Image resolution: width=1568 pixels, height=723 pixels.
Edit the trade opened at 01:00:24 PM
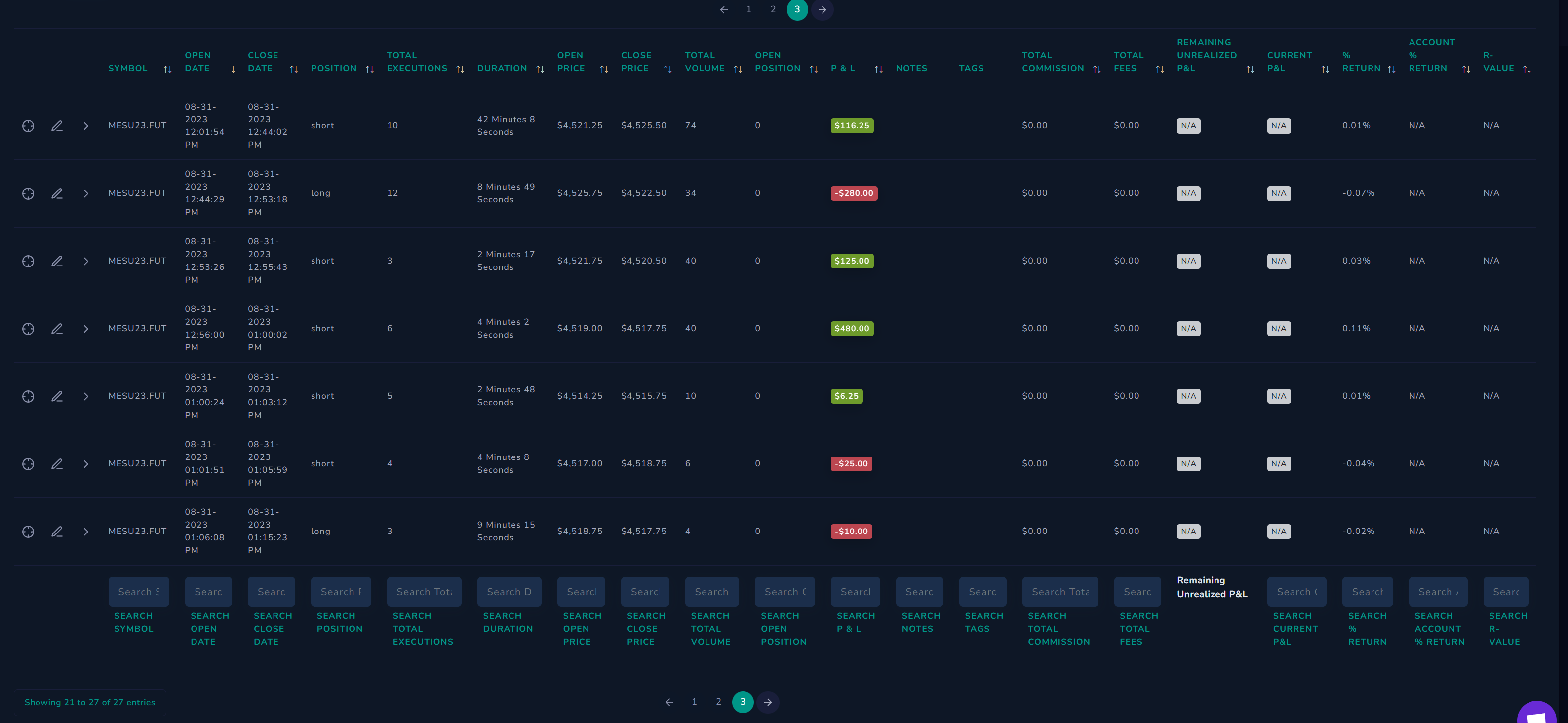[57, 396]
